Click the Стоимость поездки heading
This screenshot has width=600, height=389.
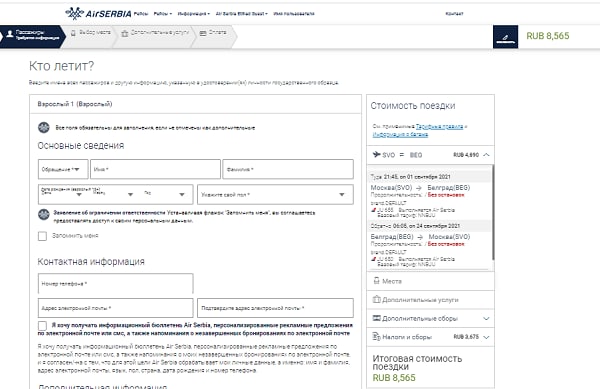tap(412, 106)
